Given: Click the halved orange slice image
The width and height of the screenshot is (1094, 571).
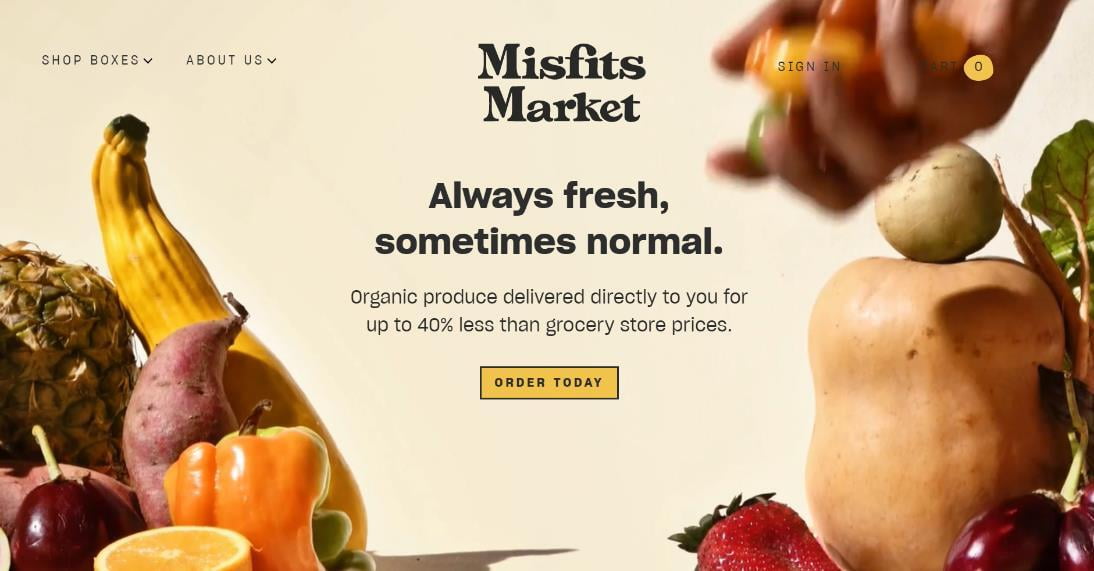Looking at the screenshot, I should [x=173, y=549].
